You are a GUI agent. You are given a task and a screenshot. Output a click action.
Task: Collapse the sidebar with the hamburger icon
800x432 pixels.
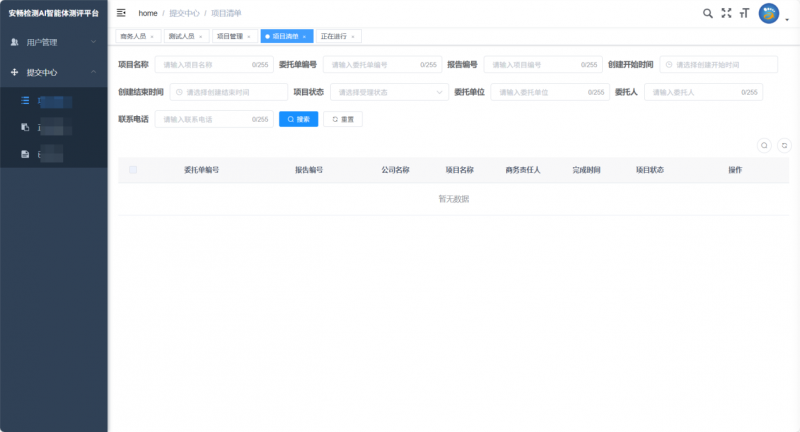coord(122,13)
